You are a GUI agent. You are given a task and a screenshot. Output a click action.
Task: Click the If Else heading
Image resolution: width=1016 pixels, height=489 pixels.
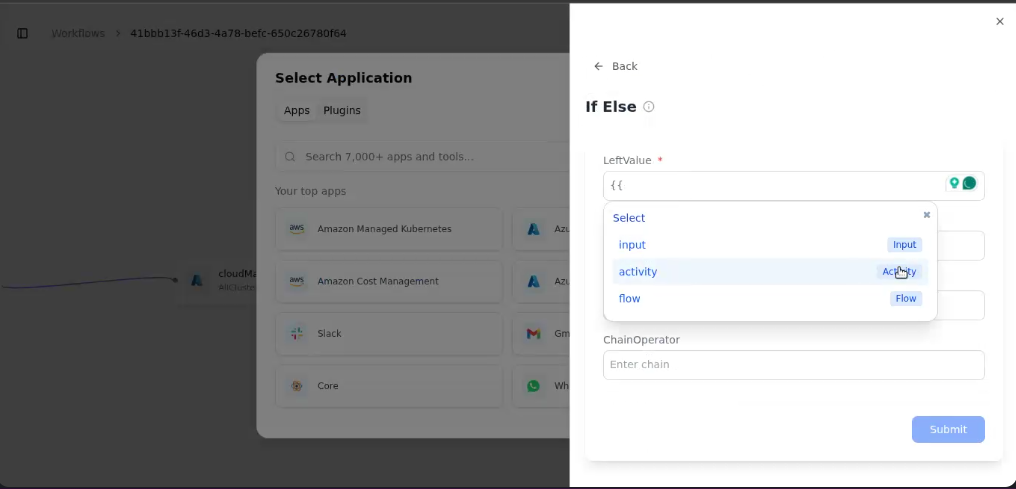(x=610, y=107)
